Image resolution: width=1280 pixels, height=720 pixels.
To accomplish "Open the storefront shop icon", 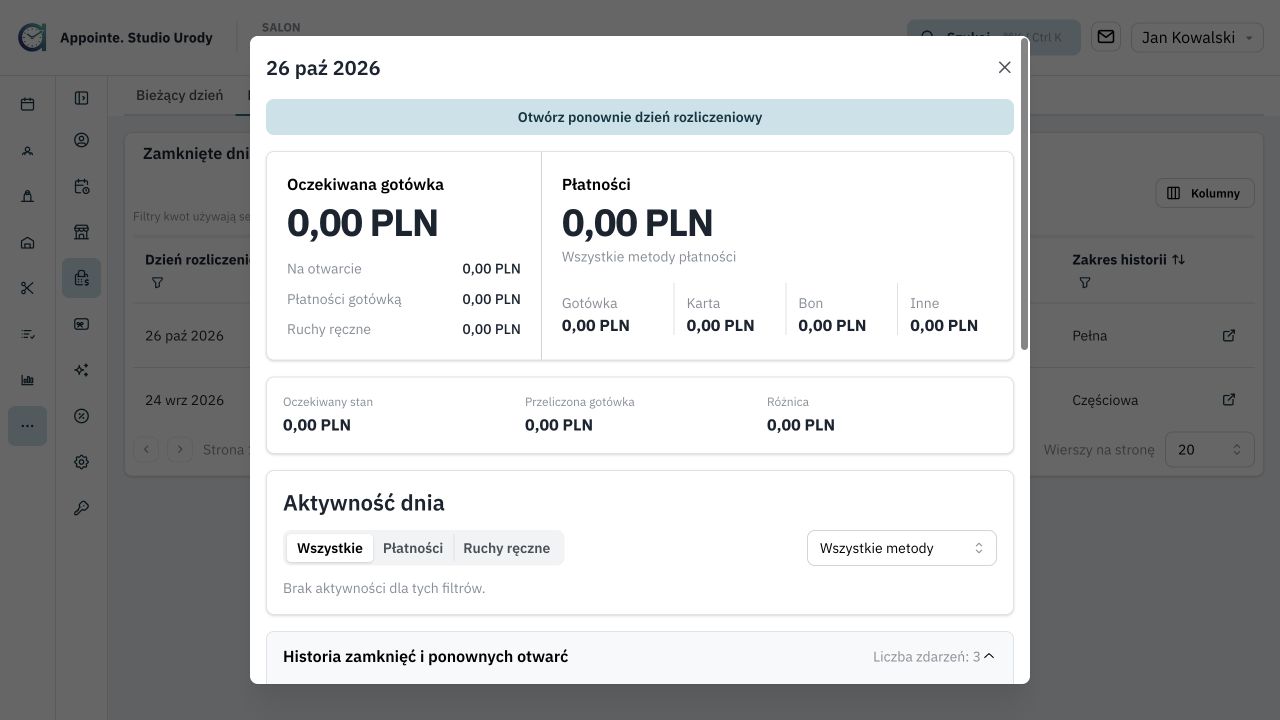I will (x=82, y=232).
